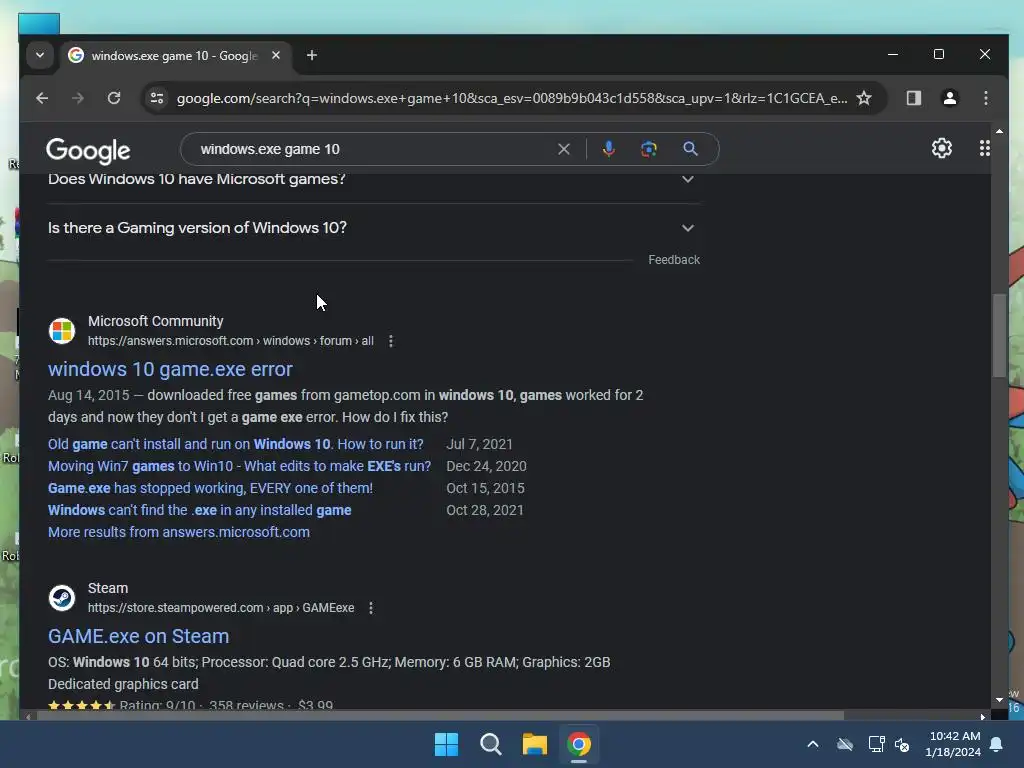This screenshot has width=1024, height=768.
Task: Open more options for the Steam result
Action: [371, 608]
